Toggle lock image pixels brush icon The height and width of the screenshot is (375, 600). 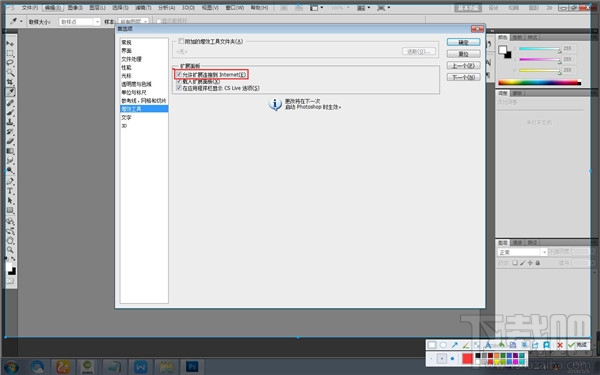523,262
